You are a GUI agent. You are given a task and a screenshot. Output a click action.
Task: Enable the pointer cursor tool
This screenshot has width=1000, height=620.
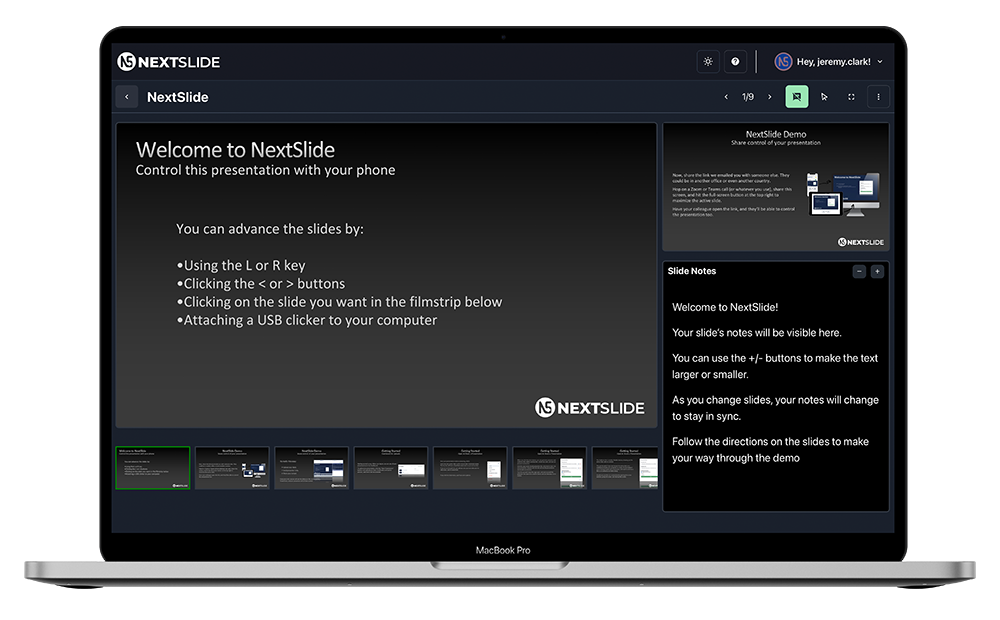(824, 97)
